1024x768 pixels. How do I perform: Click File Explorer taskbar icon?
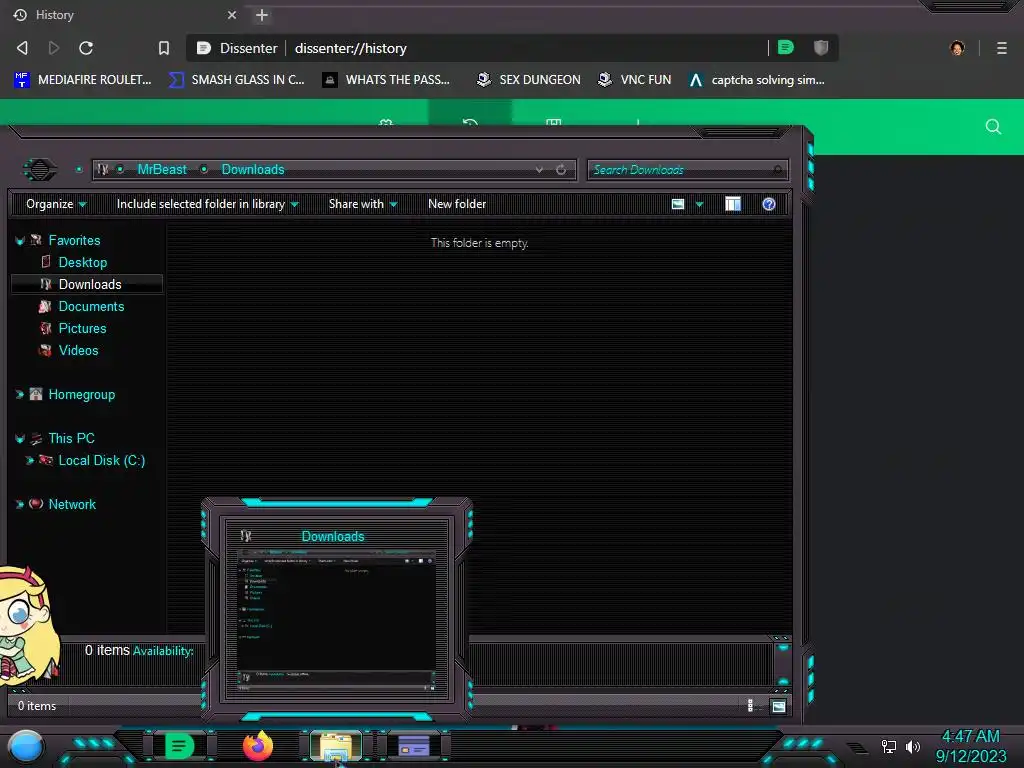coord(336,746)
